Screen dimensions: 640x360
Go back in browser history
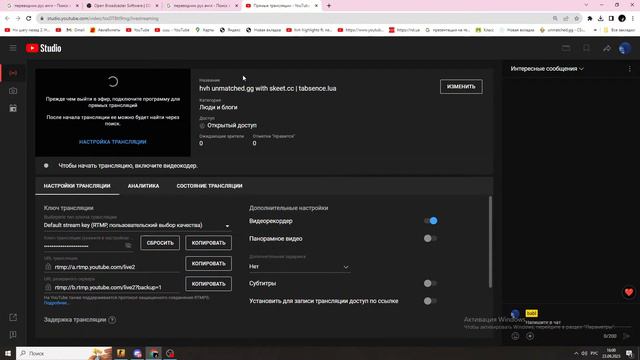tap(7, 18)
